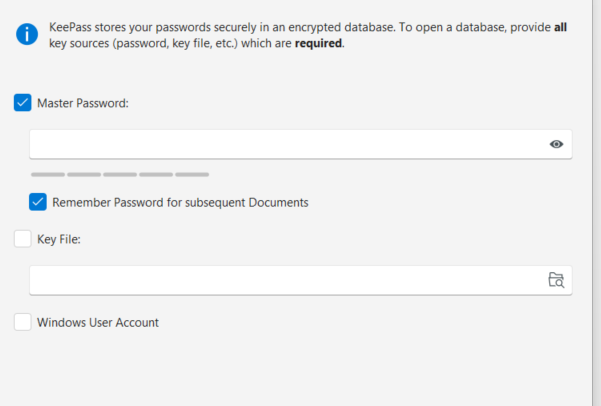Viewport: 601px width, 406px height.
Task: Reveal the master password with eye icon
Action: pyautogui.click(x=556, y=144)
